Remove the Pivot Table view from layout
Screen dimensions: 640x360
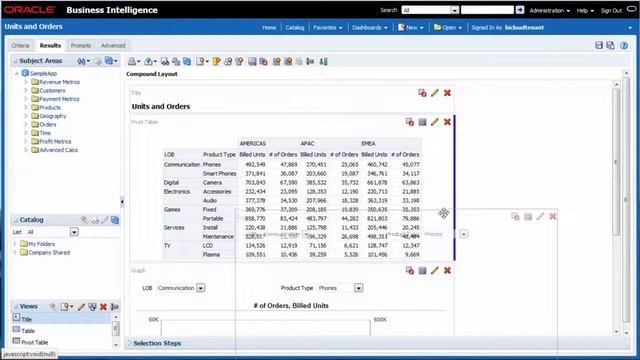point(447,122)
